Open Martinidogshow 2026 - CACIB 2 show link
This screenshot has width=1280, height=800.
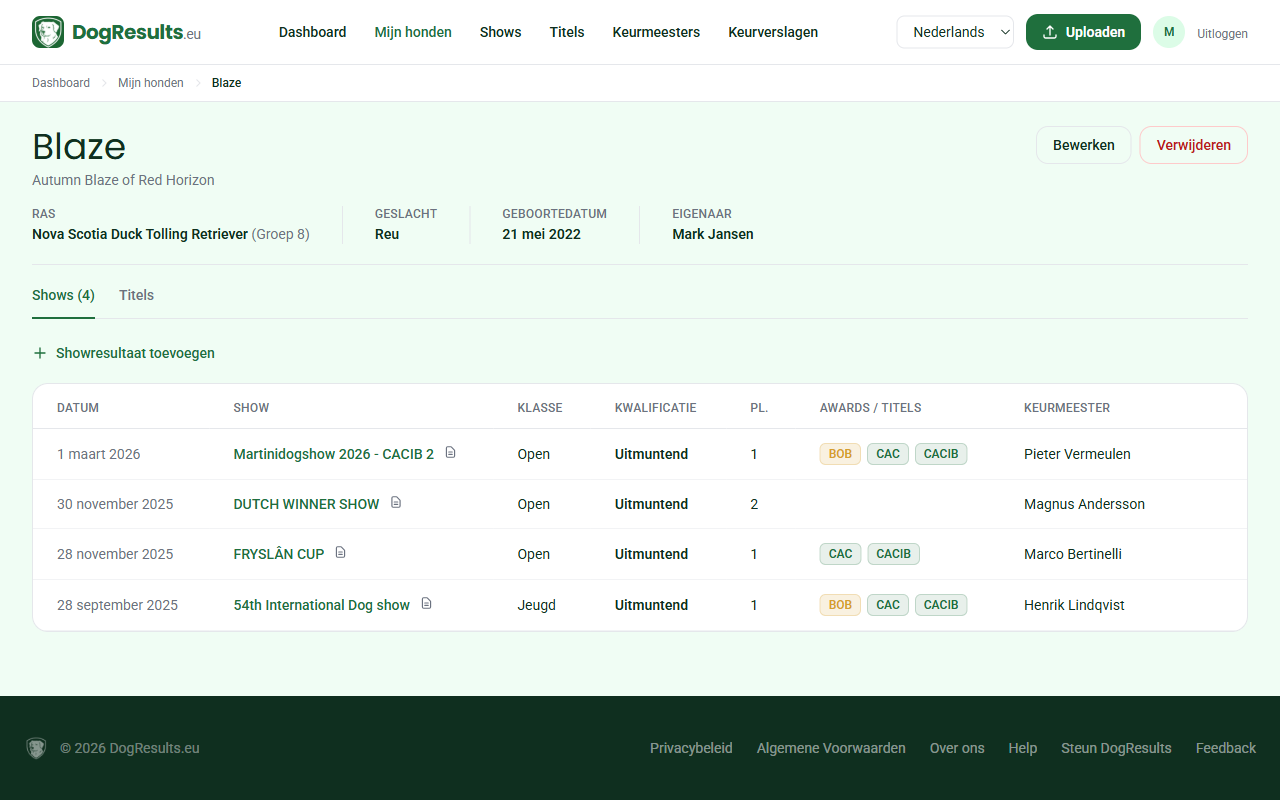pos(333,454)
